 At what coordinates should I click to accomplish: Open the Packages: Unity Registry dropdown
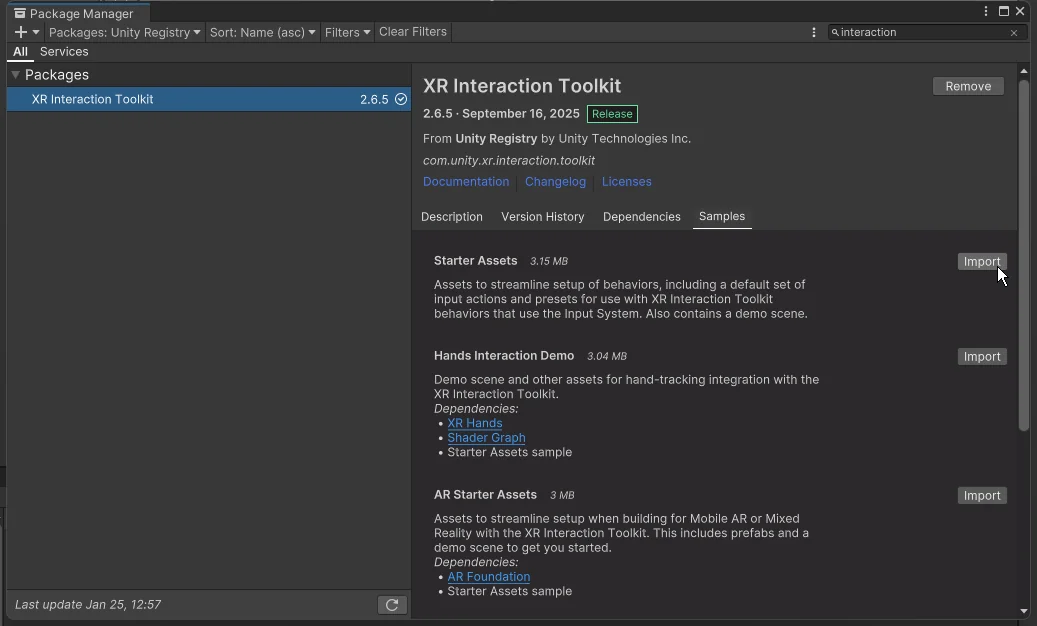tap(124, 32)
